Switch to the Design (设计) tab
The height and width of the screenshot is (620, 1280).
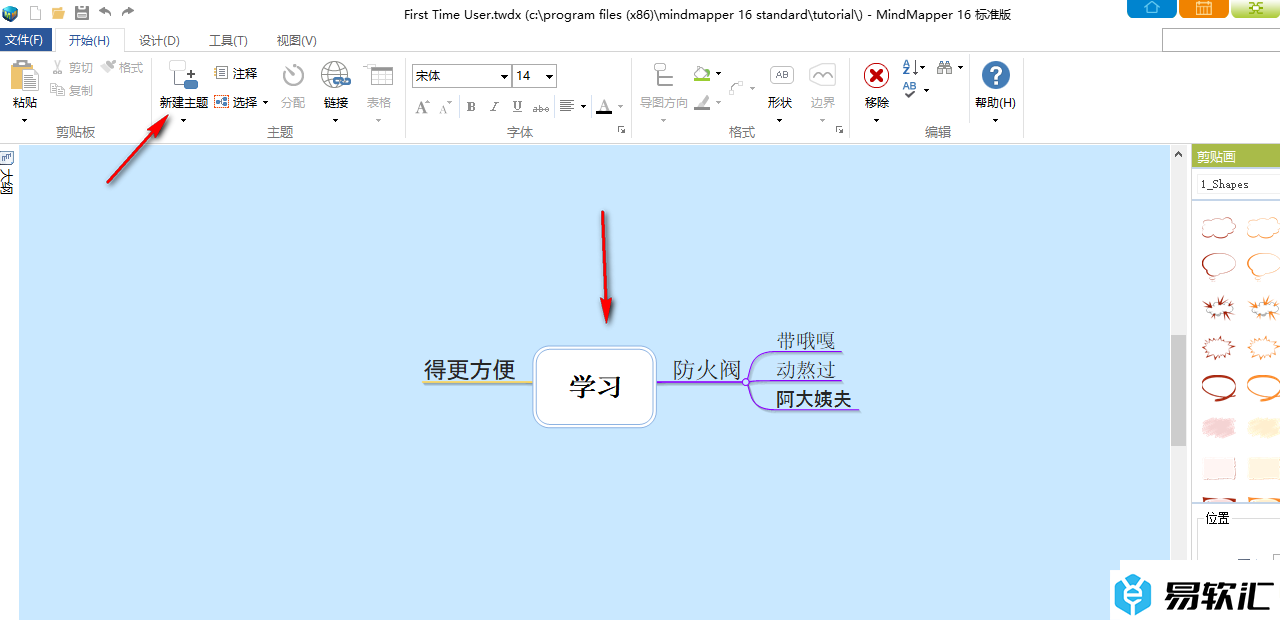tap(159, 40)
